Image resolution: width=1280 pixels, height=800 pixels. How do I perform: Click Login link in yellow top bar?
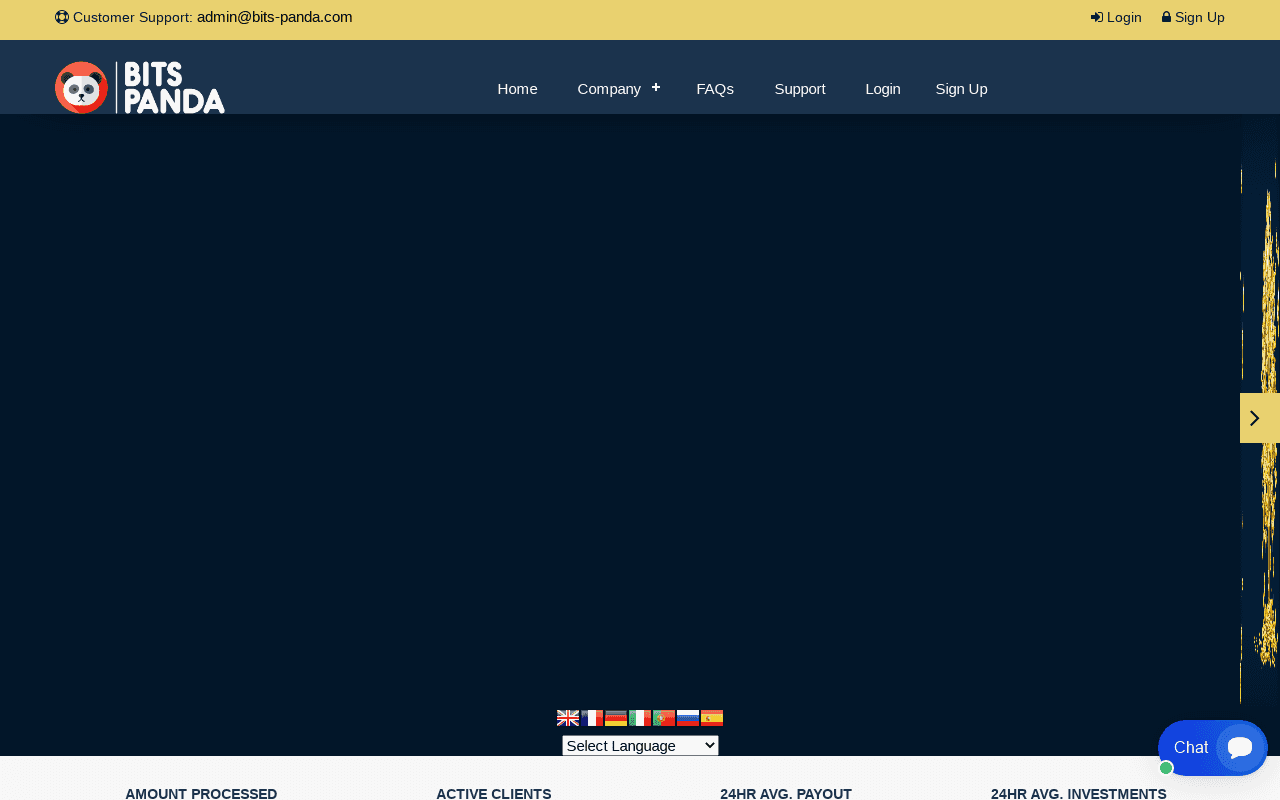(x=1116, y=17)
